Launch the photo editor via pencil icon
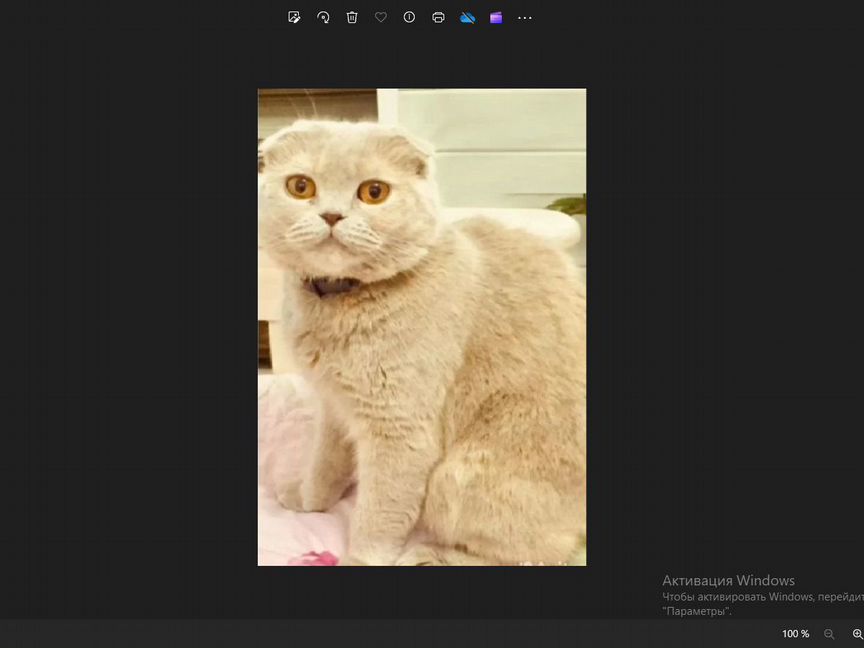 tap(294, 17)
